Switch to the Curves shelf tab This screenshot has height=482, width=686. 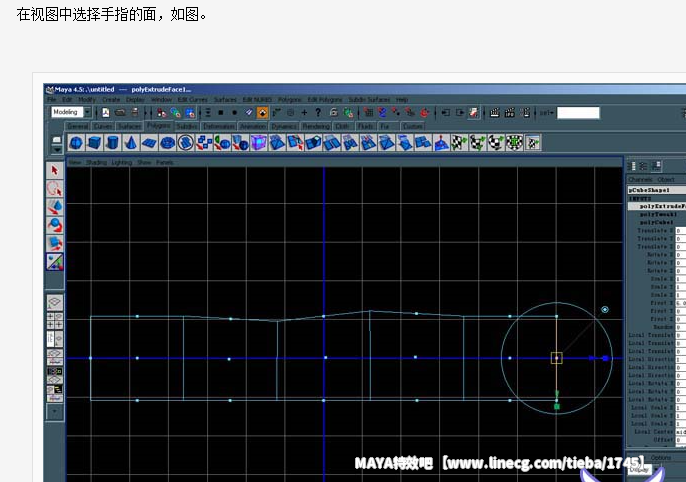coord(103,126)
